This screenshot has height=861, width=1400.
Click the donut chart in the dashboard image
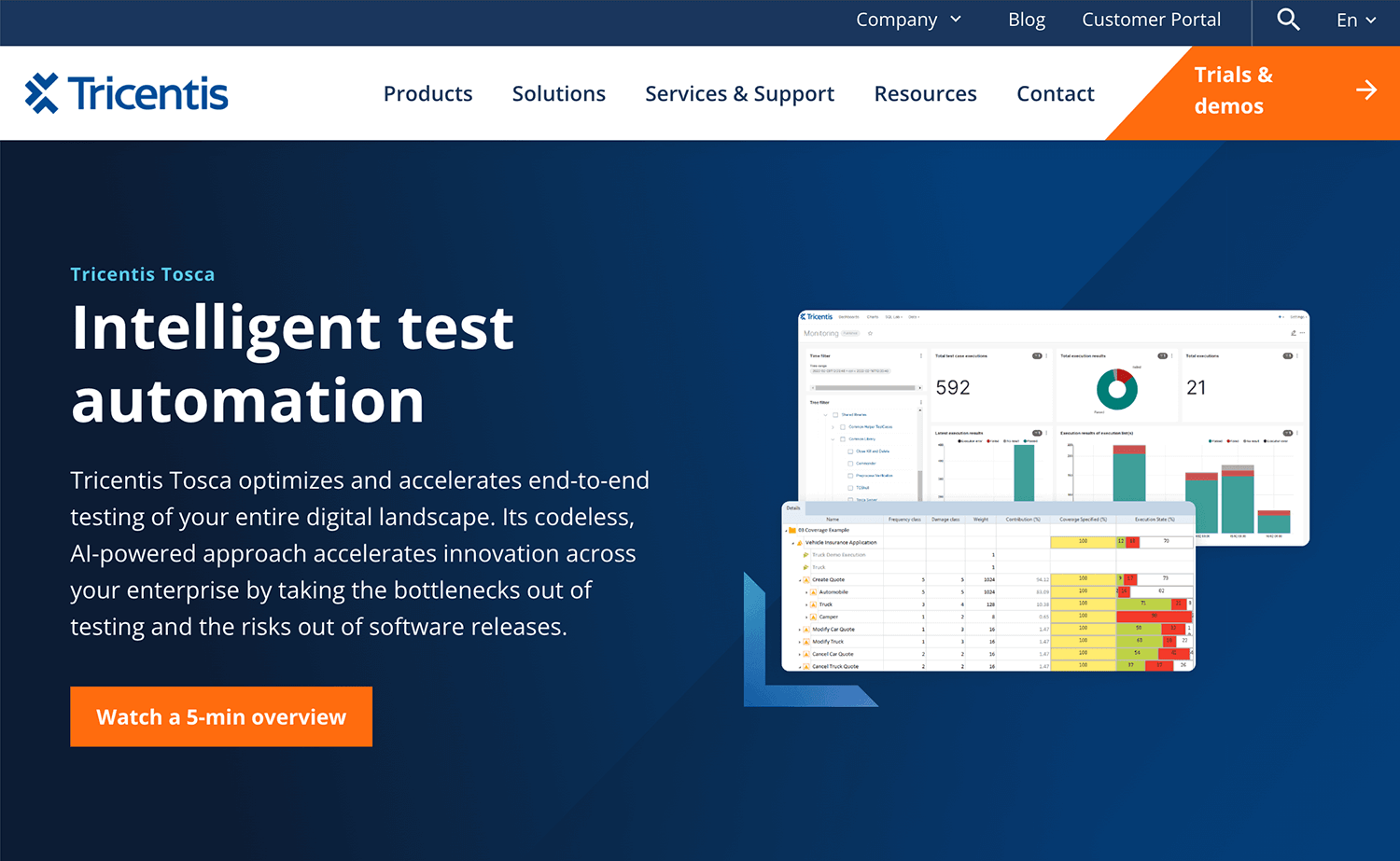pos(1117,389)
